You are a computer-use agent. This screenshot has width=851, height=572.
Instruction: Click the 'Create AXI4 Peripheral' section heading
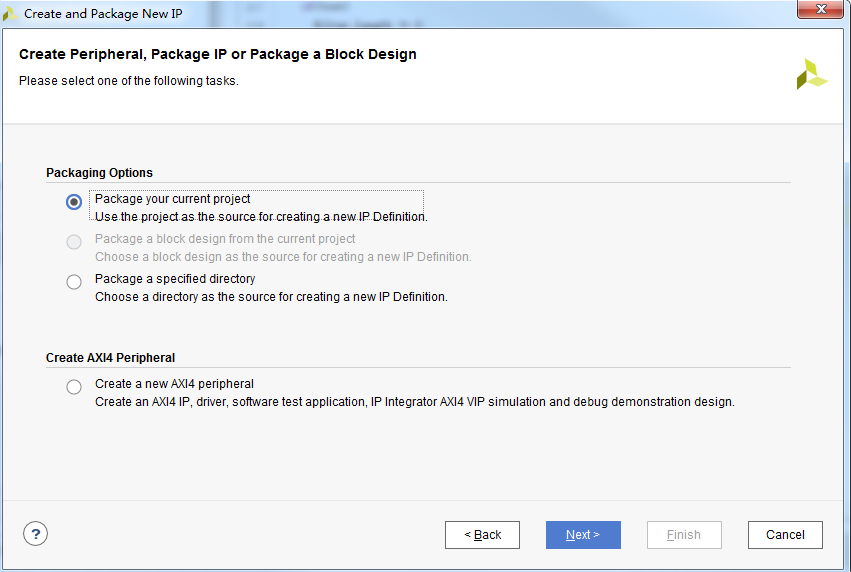pos(110,358)
